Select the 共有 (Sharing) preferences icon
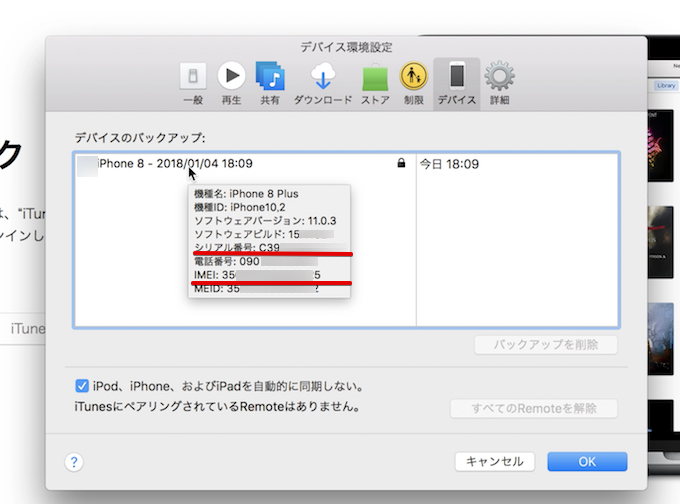 (270, 82)
